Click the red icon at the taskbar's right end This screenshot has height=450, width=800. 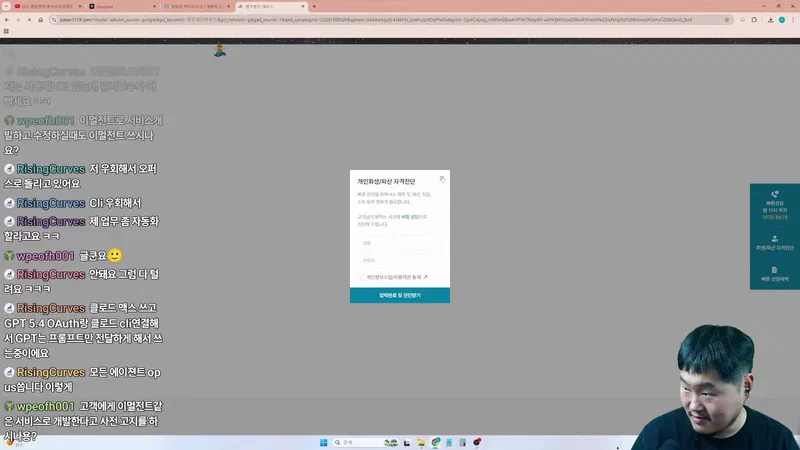(x=478, y=442)
